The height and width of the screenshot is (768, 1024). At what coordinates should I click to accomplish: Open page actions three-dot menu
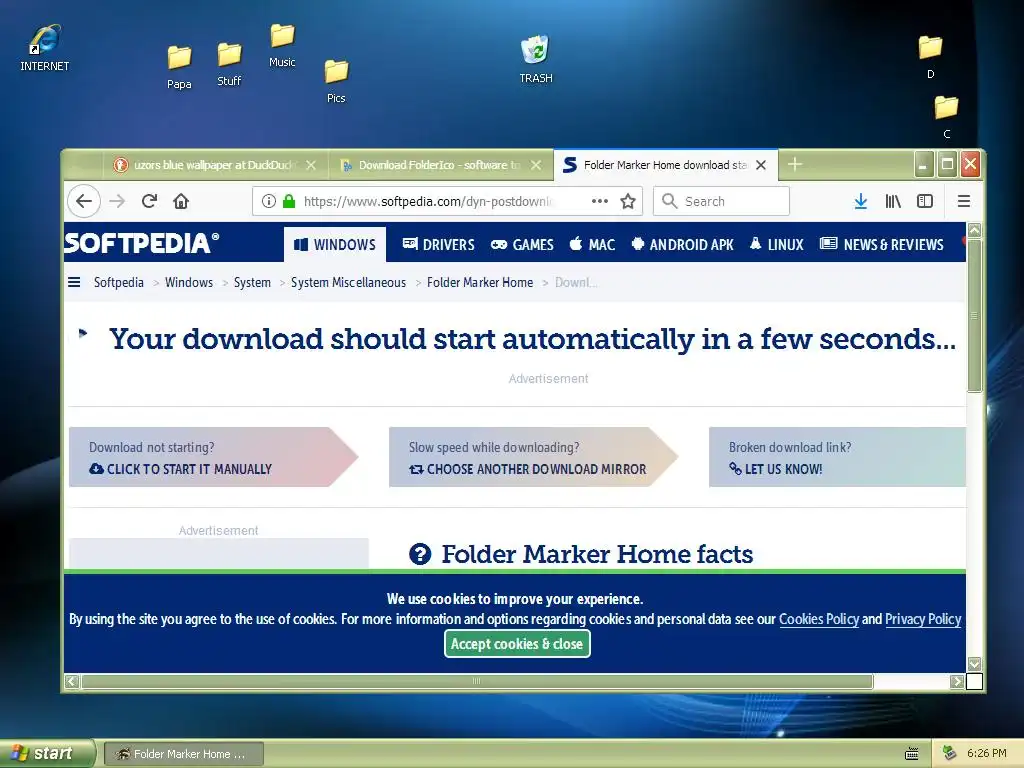(600, 201)
